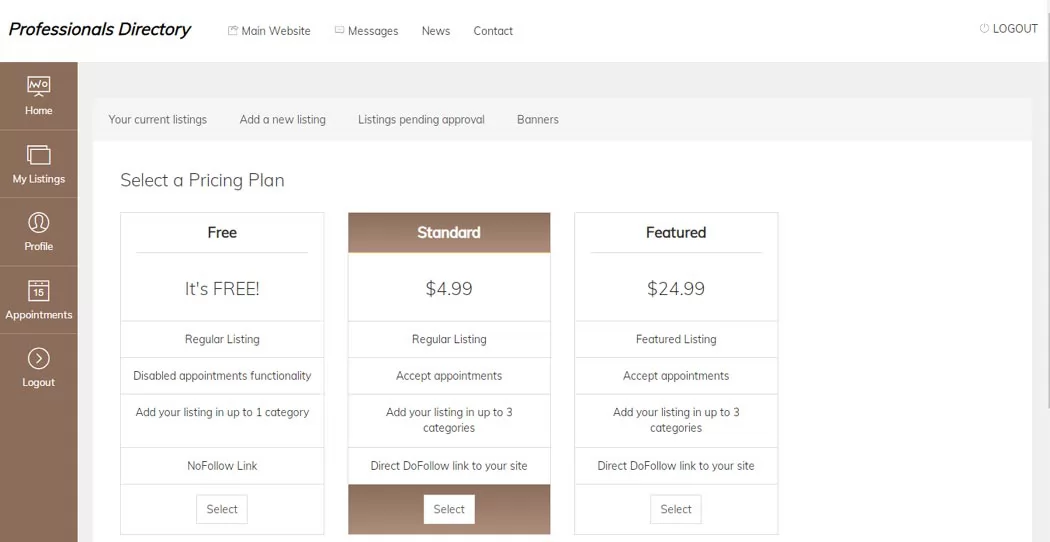Switch to the Banners tab
This screenshot has width=1050, height=542.
point(538,119)
